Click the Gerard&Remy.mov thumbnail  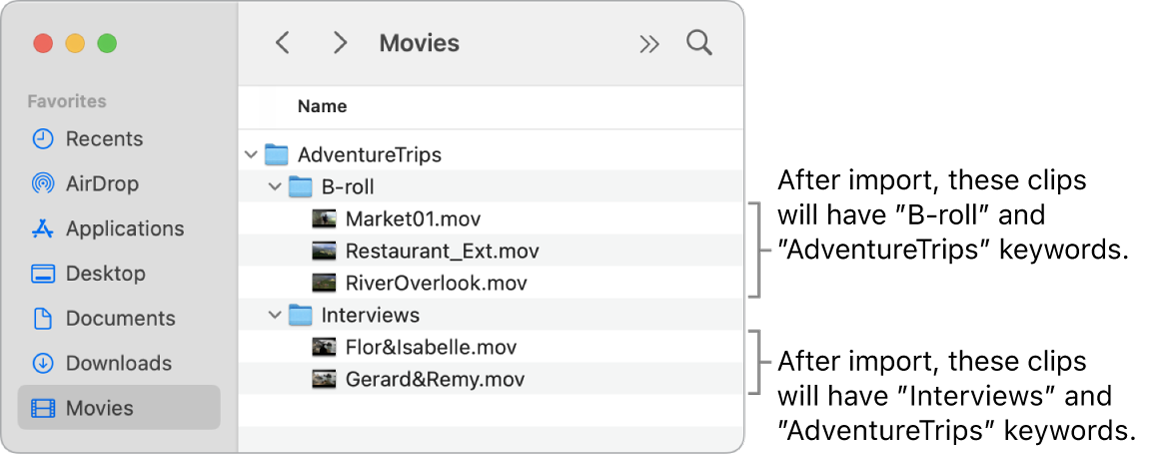[x=324, y=379]
